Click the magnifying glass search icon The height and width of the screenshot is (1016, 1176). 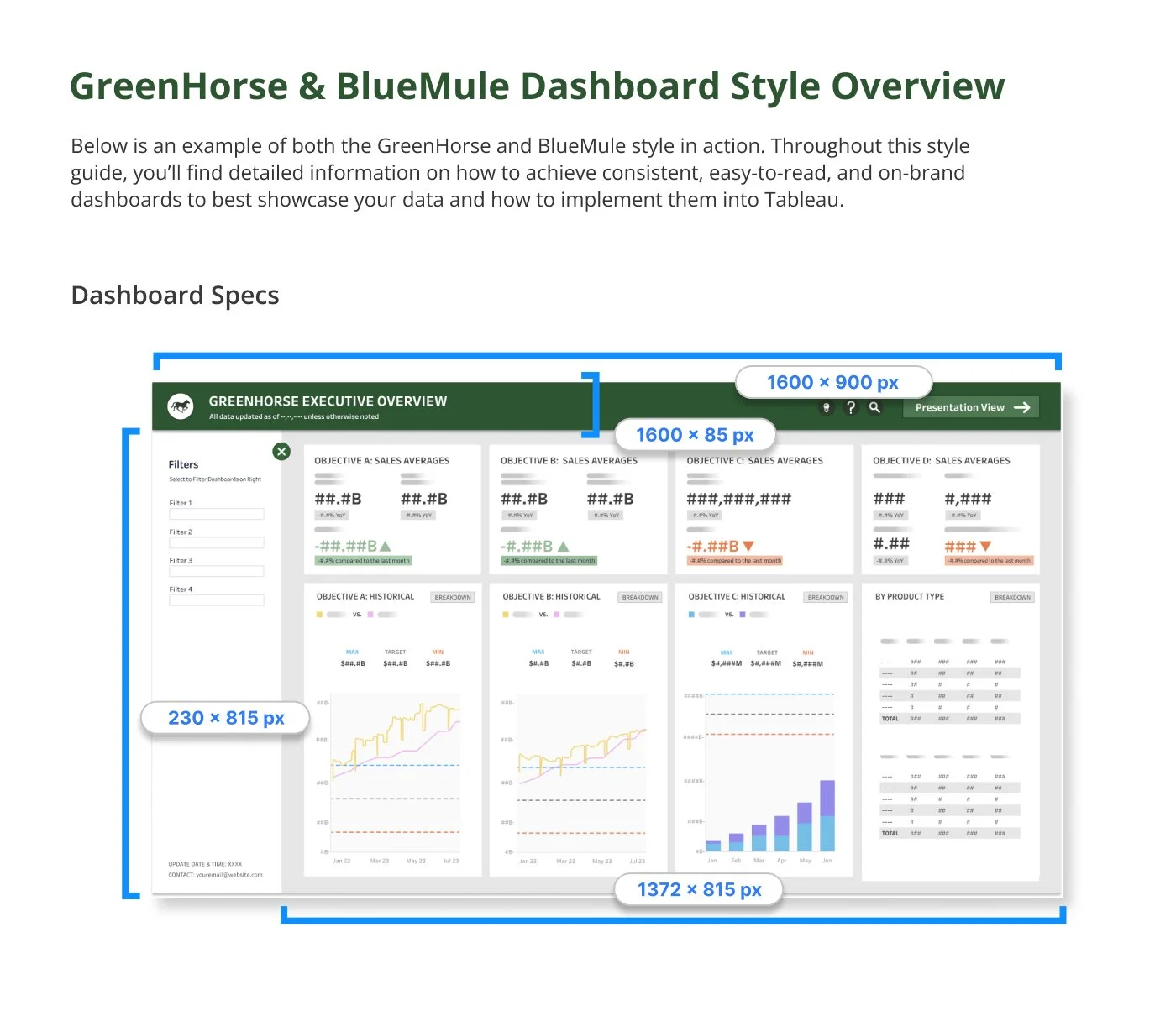[x=875, y=407]
